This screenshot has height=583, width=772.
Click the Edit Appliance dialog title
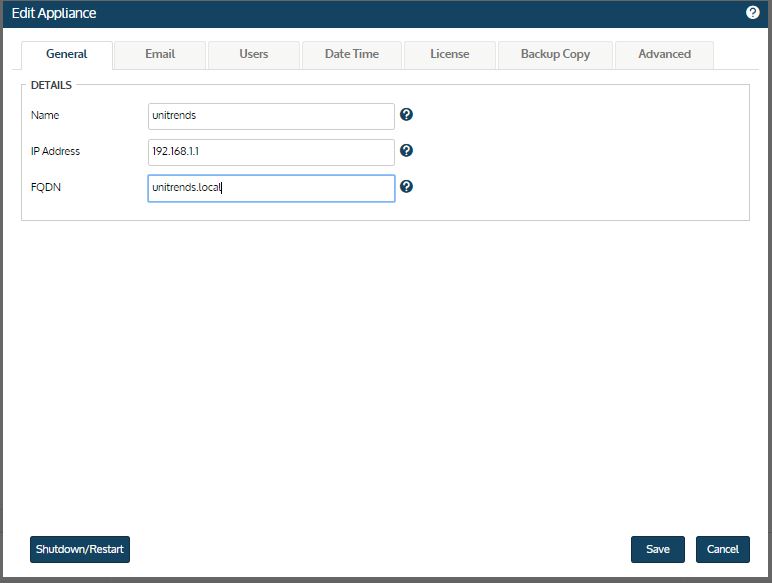tap(54, 13)
